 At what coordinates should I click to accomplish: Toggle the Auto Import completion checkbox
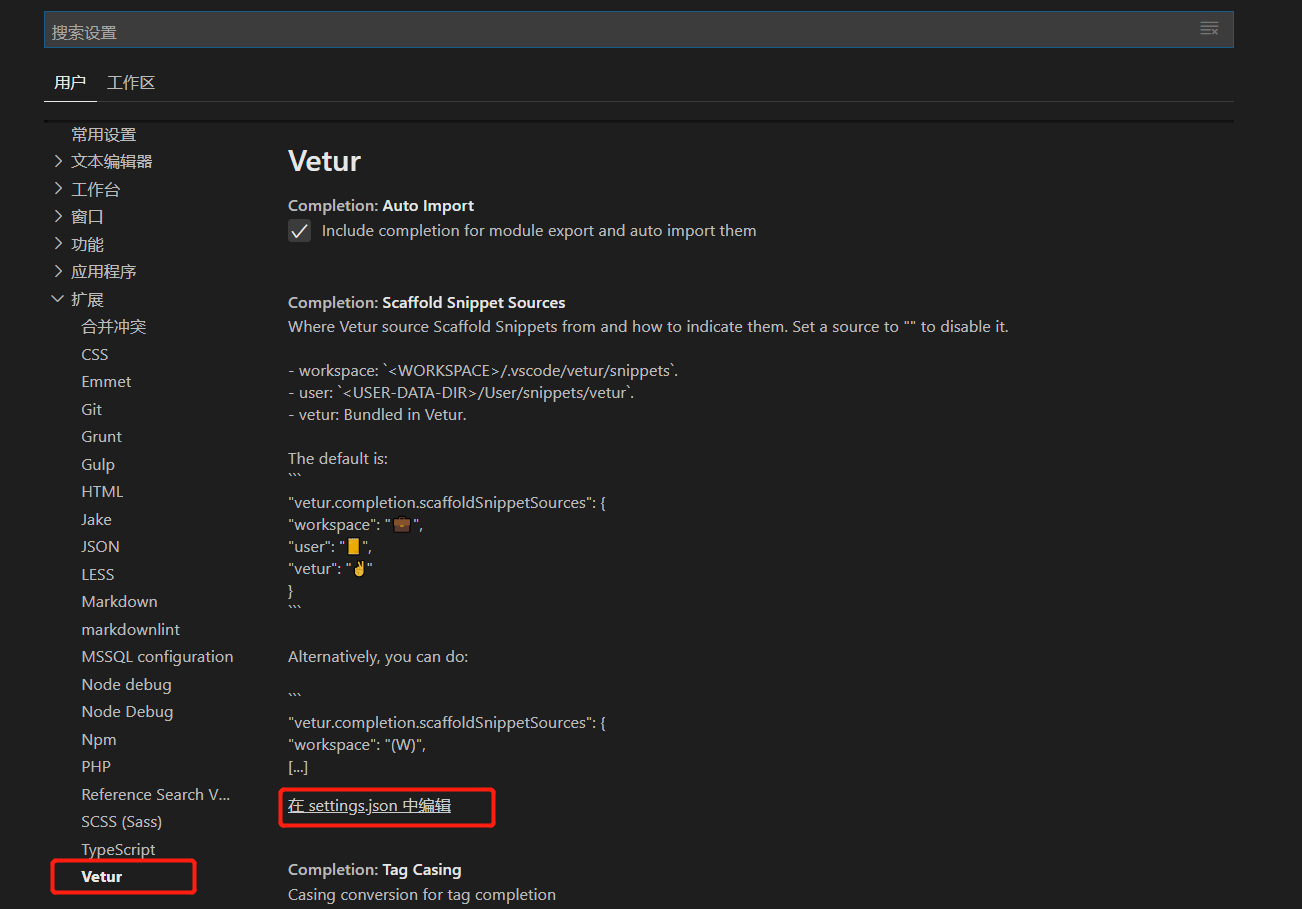click(300, 231)
